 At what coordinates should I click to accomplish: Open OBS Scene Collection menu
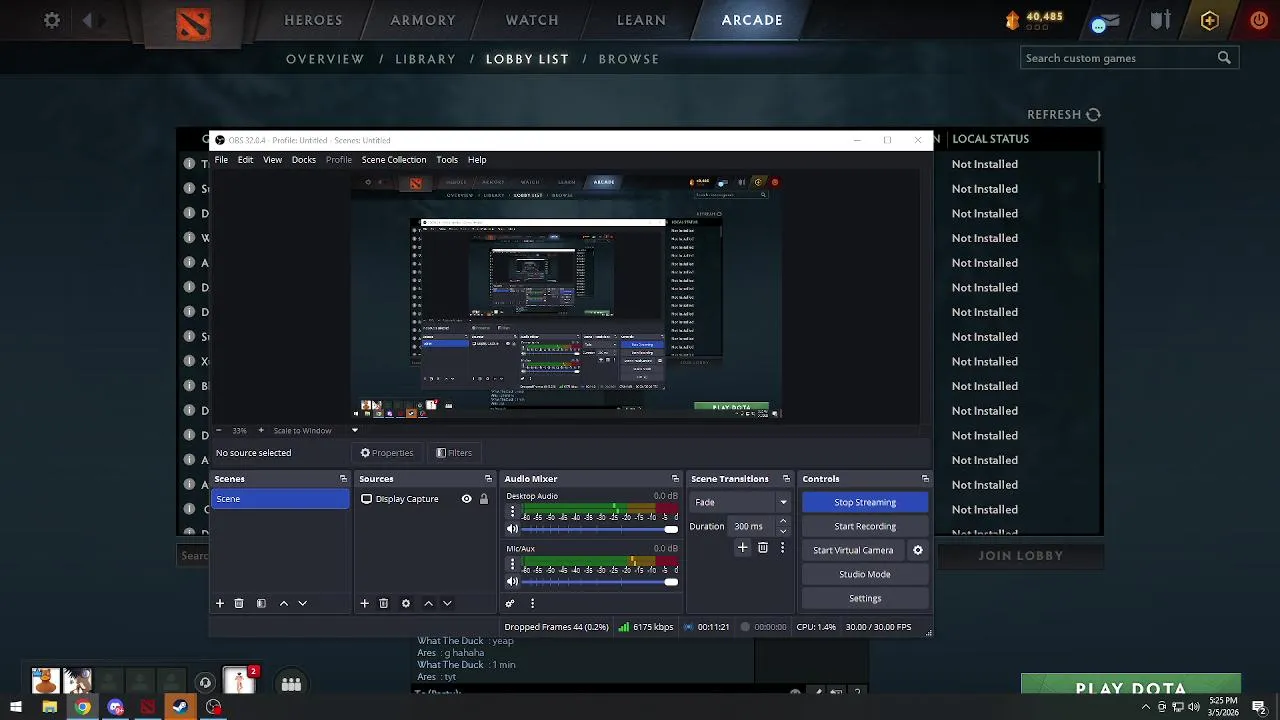[394, 160]
